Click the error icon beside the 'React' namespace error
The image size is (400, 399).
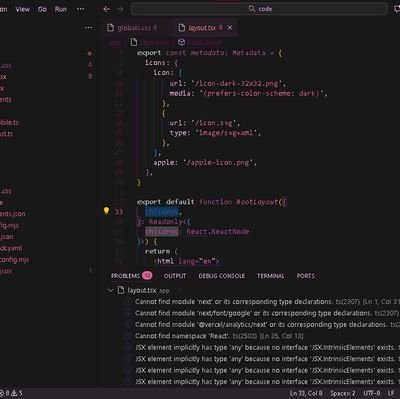click(x=127, y=336)
